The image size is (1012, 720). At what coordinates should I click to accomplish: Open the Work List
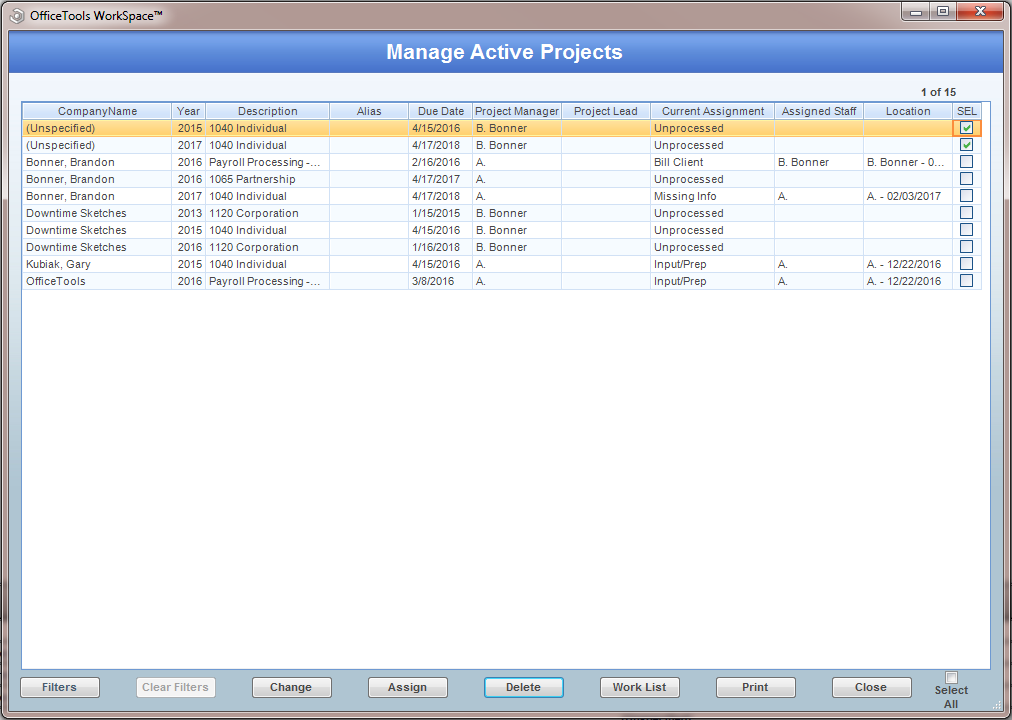click(x=640, y=687)
